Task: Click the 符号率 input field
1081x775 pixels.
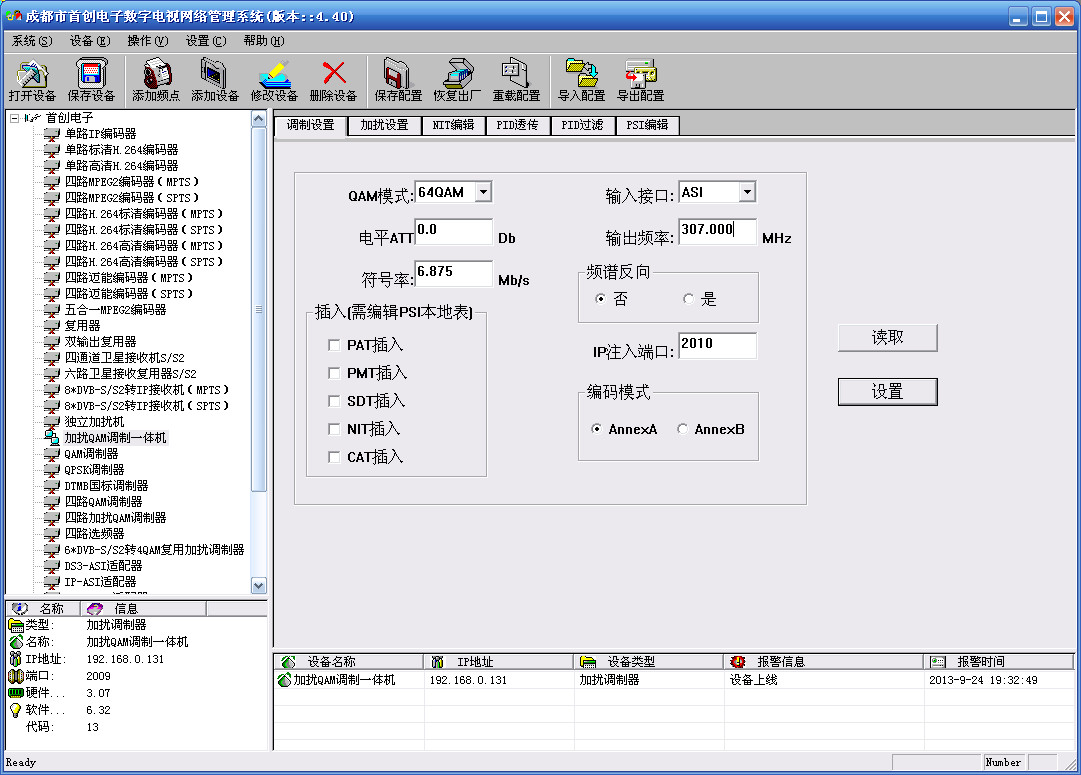Action: [x=454, y=272]
